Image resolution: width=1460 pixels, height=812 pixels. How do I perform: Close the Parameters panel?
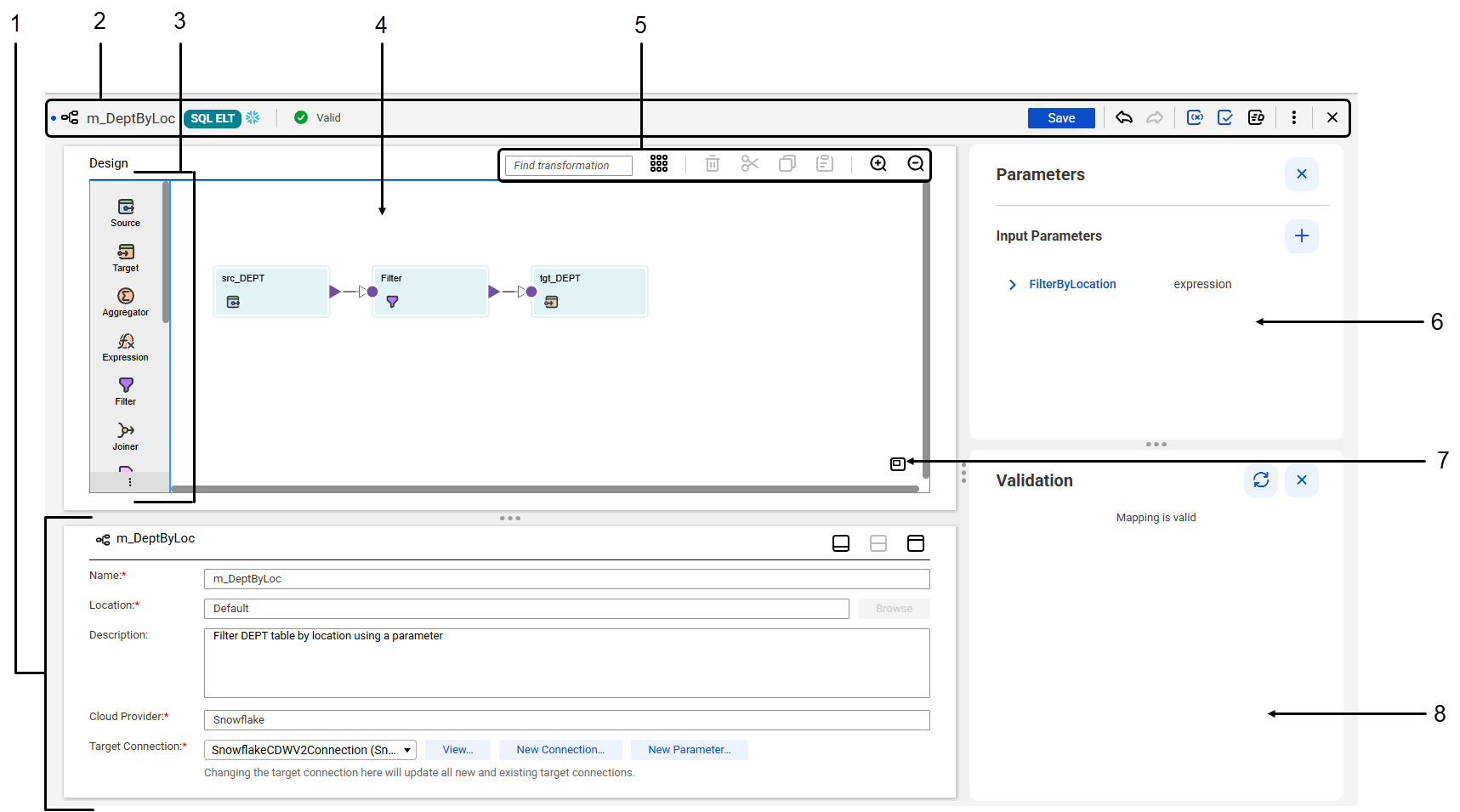(1302, 174)
